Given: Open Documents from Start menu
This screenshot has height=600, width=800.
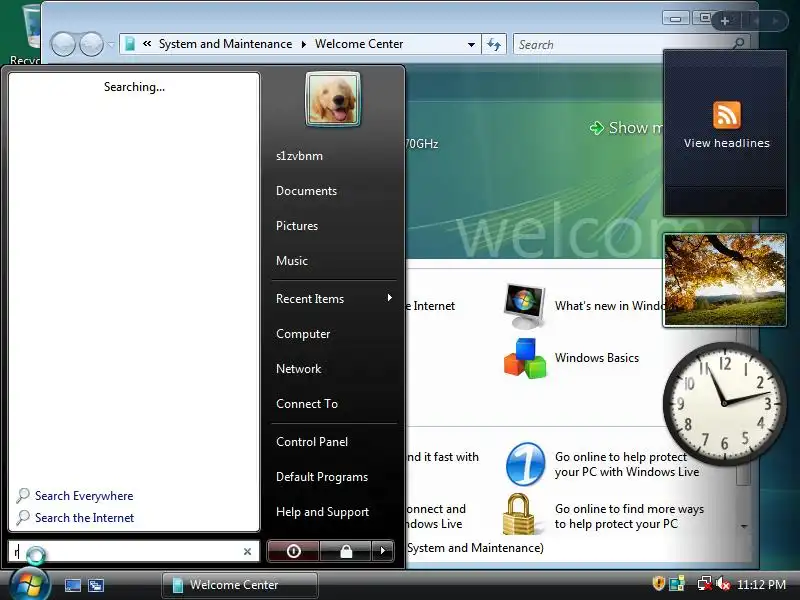Looking at the screenshot, I should click(x=307, y=191).
